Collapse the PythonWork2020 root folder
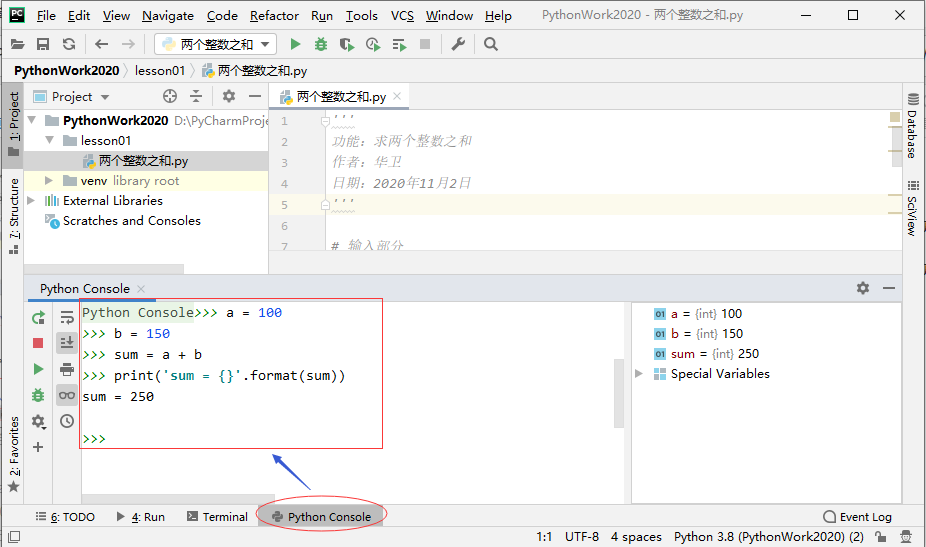 [x=32, y=121]
